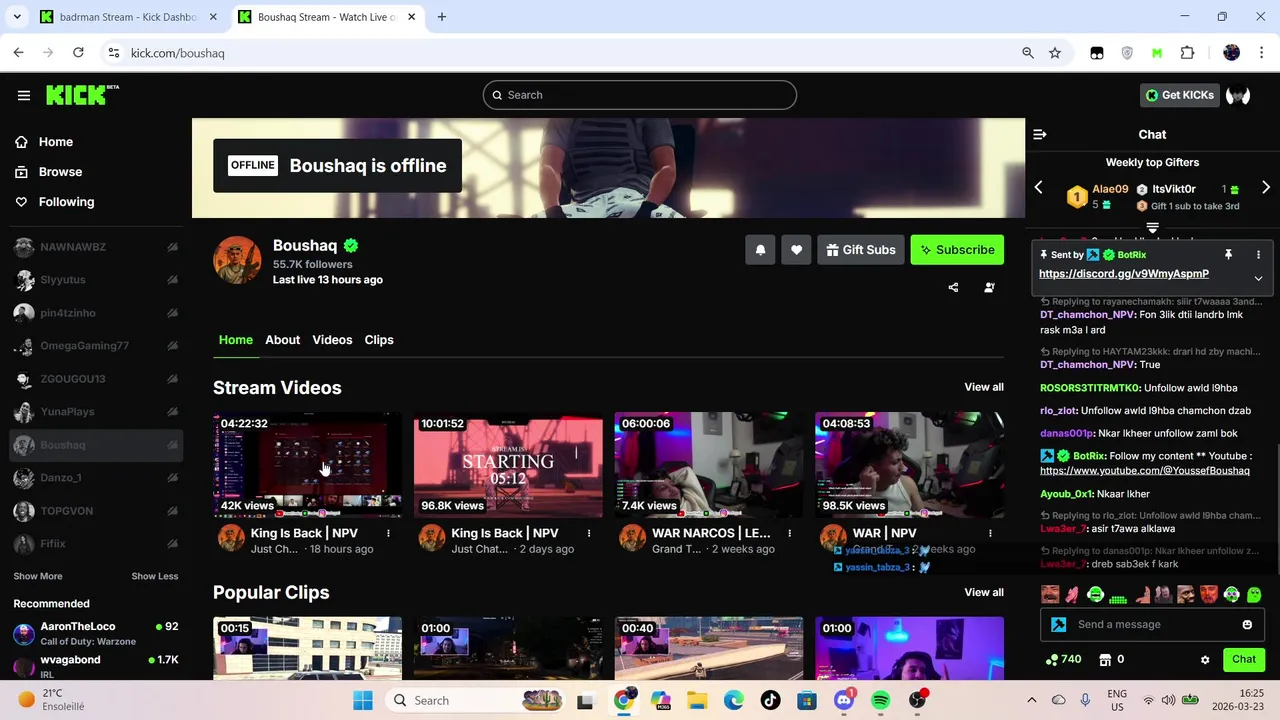1280x720 pixels.
Task: Open Spotify from the taskbar
Action: pyautogui.click(x=880, y=700)
